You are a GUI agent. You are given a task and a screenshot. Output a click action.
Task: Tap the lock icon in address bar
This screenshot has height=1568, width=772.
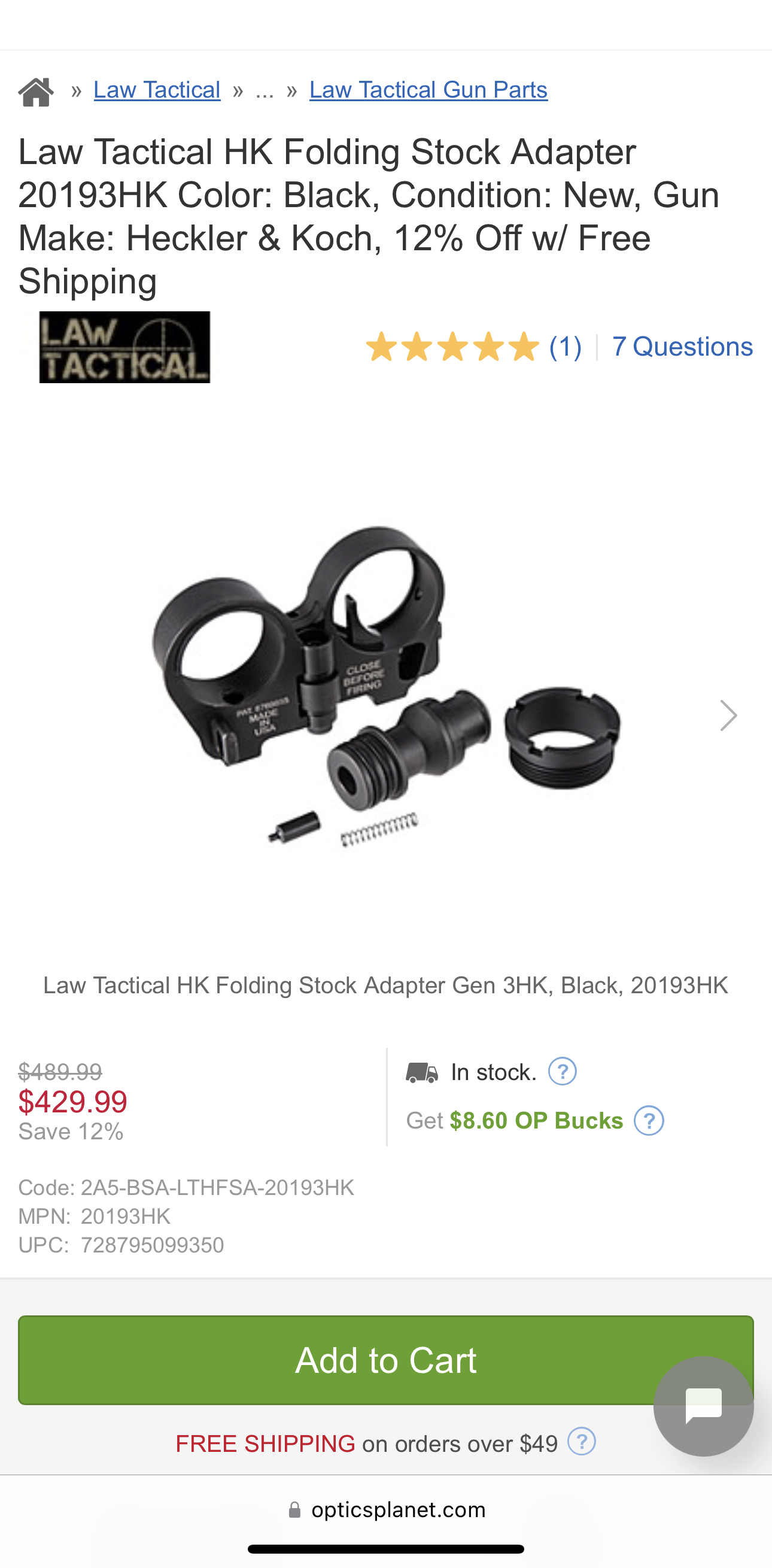click(x=294, y=1509)
